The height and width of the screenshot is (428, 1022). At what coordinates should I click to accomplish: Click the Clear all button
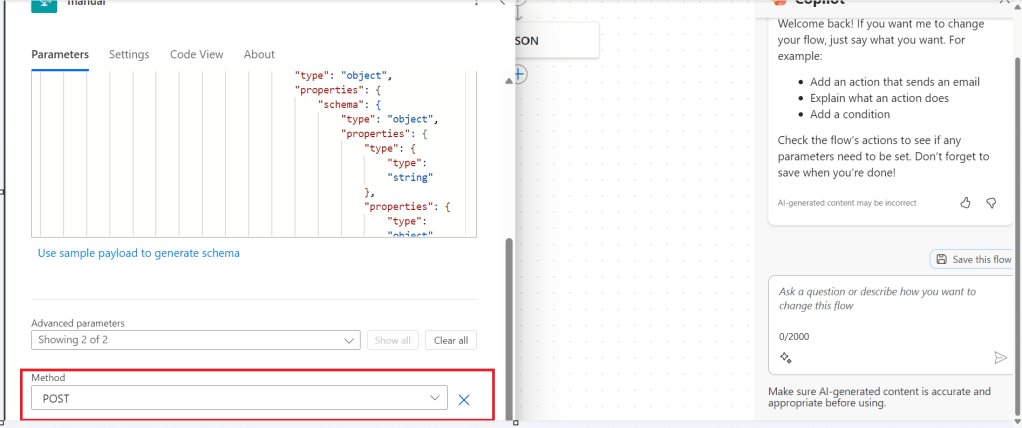pyautogui.click(x=451, y=340)
